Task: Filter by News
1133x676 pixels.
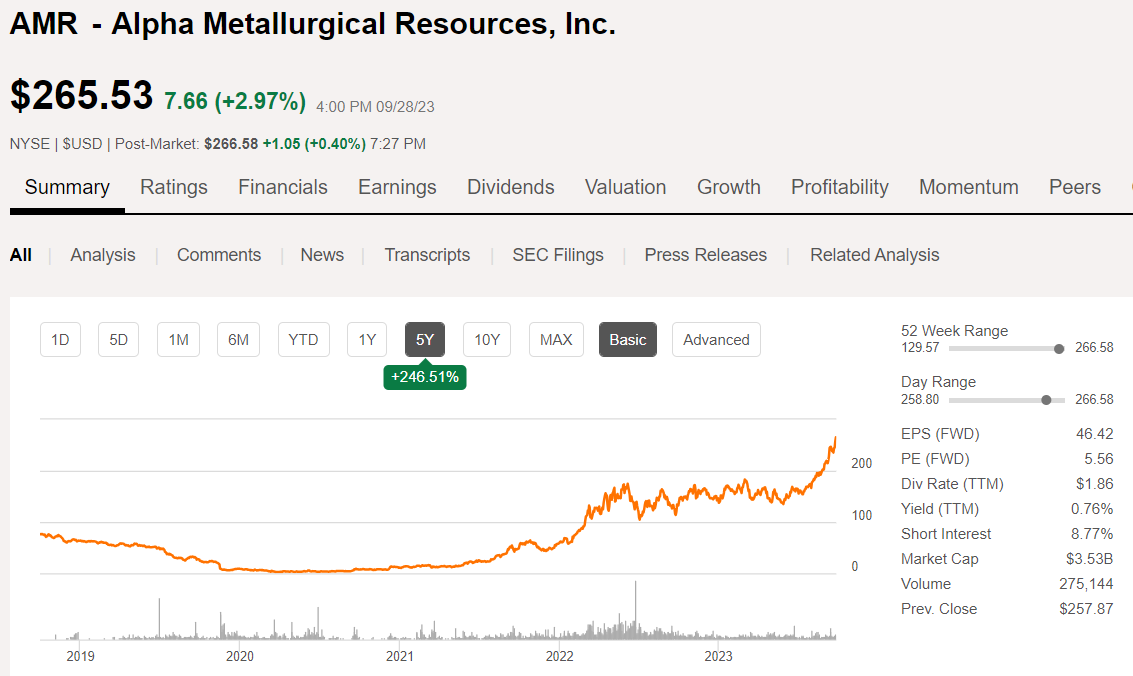Action: click(322, 255)
